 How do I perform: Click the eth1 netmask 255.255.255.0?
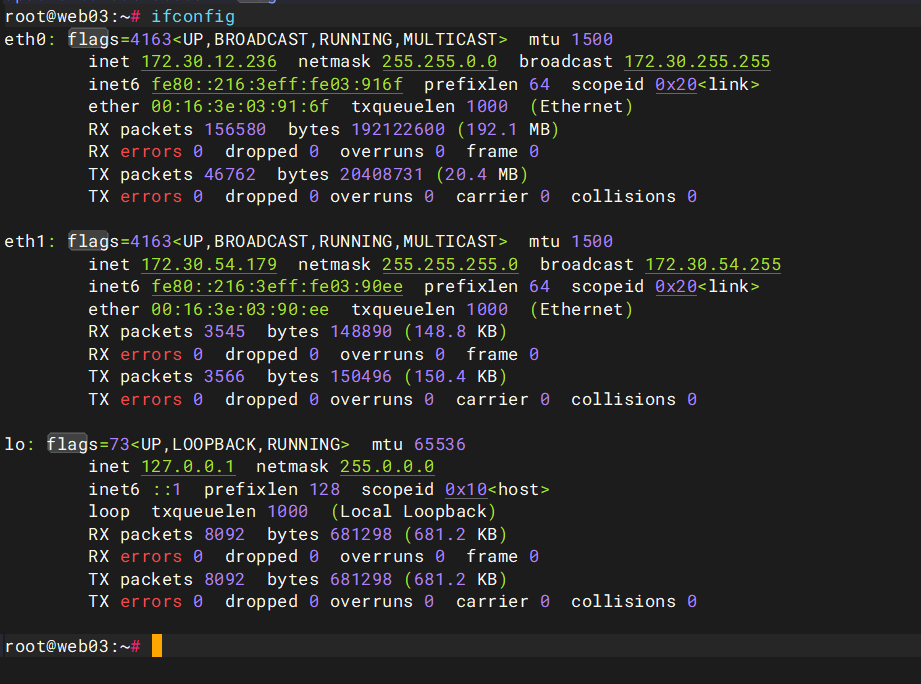click(x=450, y=265)
